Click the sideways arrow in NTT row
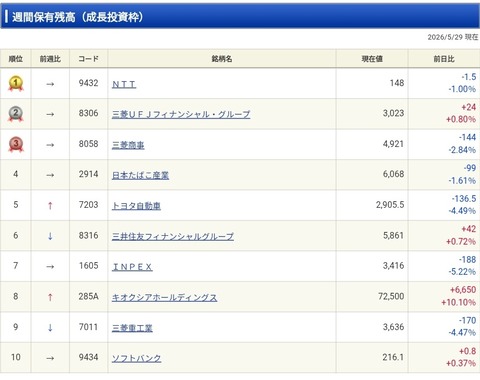Viewport: 480px width, 380px height. pyautogui.click(x=50, y=84)
